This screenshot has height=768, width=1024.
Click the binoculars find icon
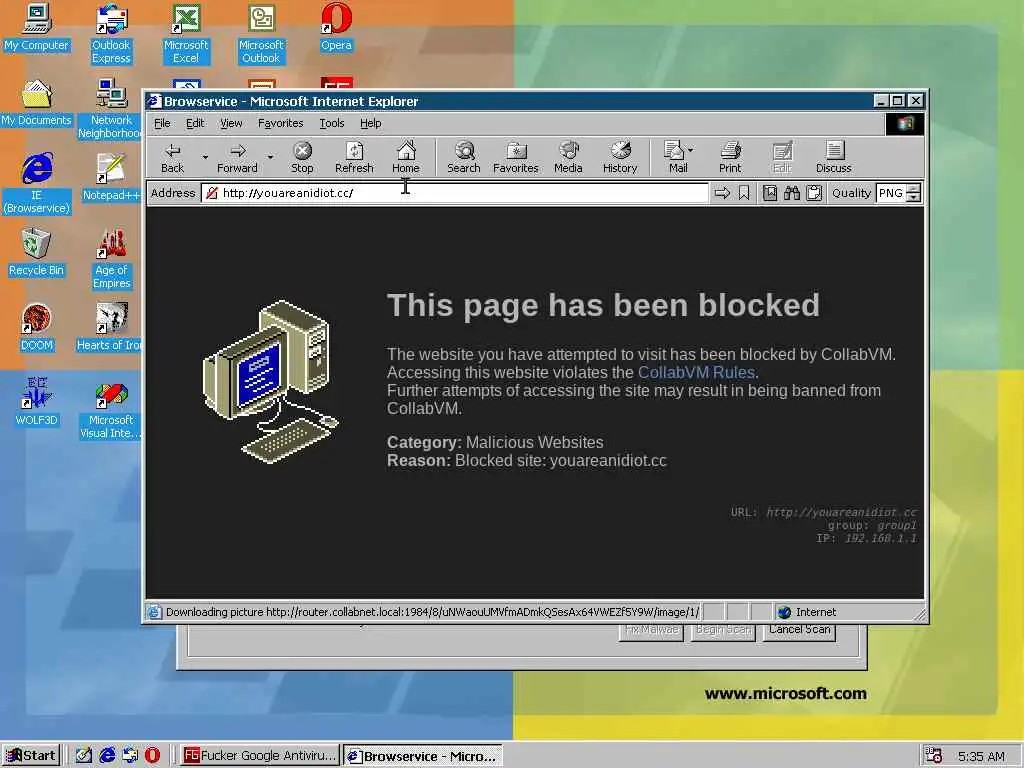click(792, 193)
